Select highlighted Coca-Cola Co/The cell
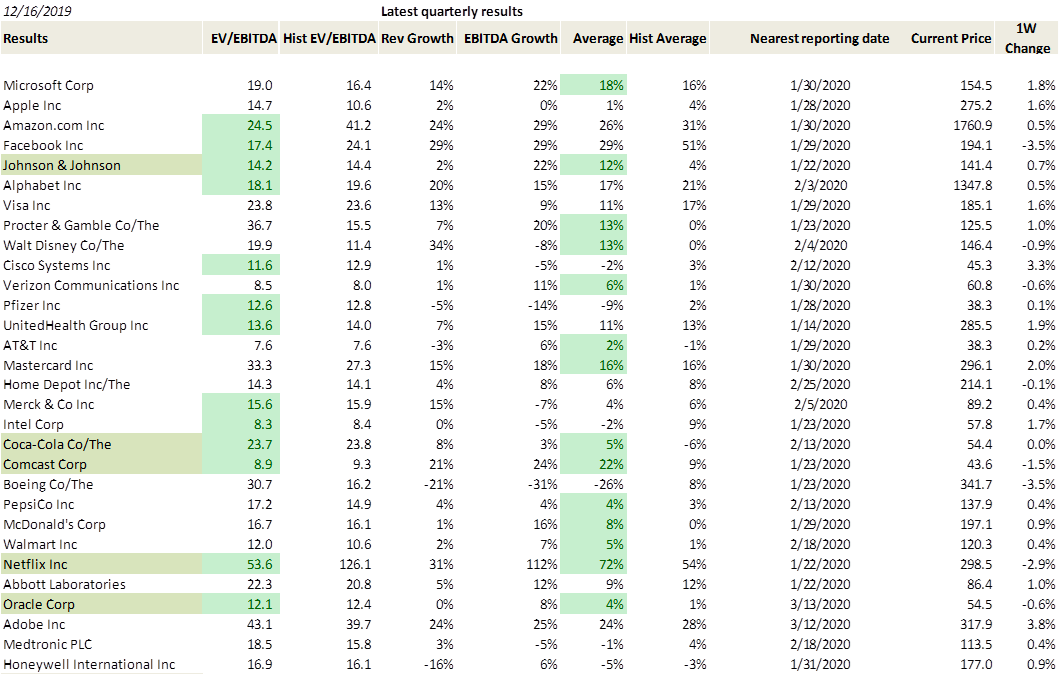 101,444
